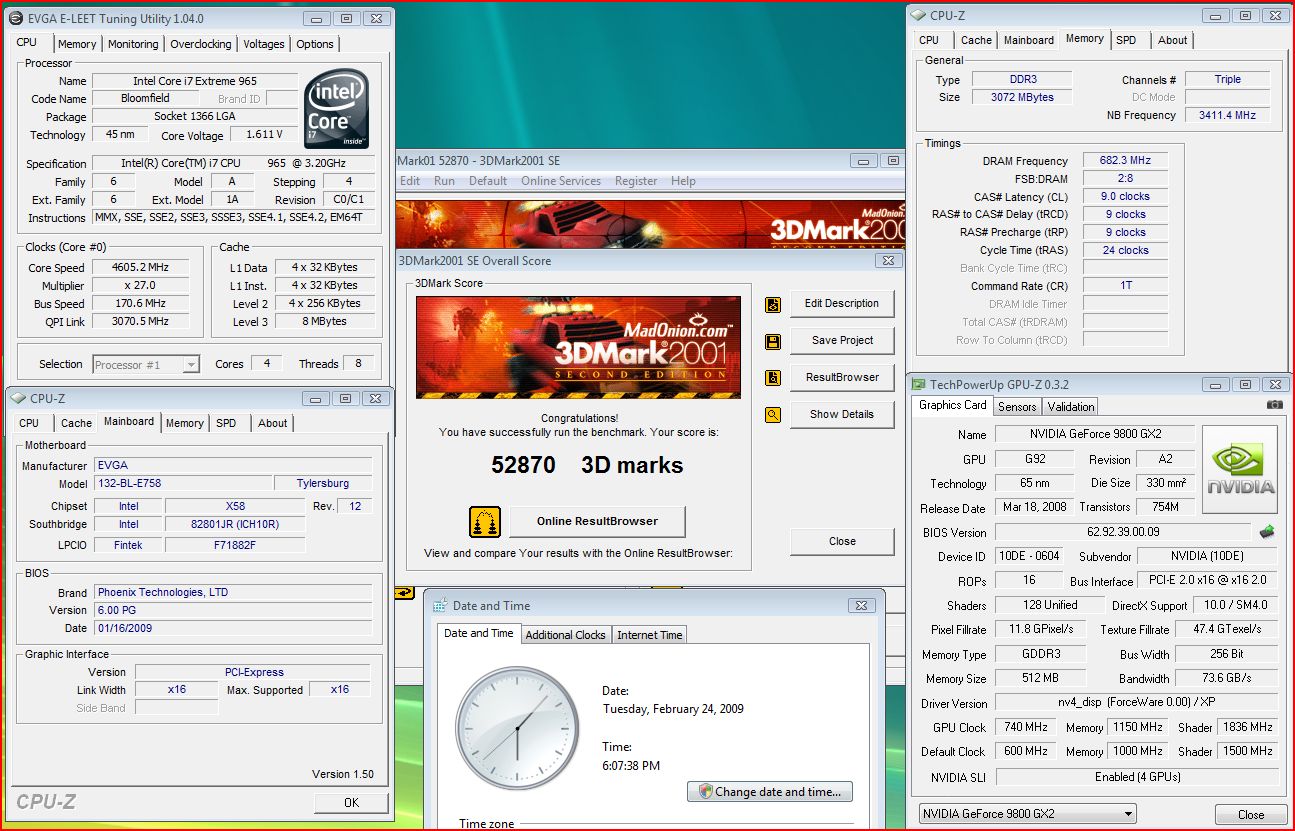The width and height of the screenshot is (1295, 831).
Task: Open CPU tab in CPU-Z Mainboard window
Action: click(29, 423)
